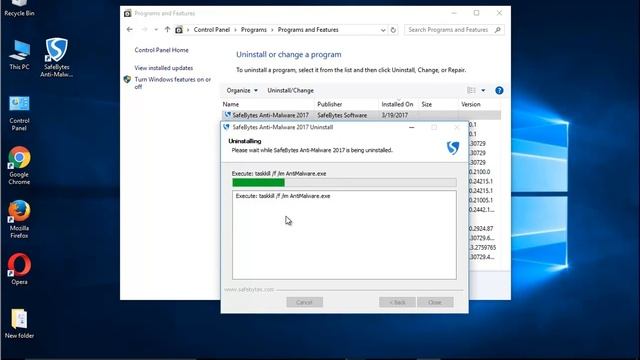The height and width of the screenshot is (360, 640).
Task: Click the Close button in the uninstaller dialog
Action: click(x=435, y=302)
